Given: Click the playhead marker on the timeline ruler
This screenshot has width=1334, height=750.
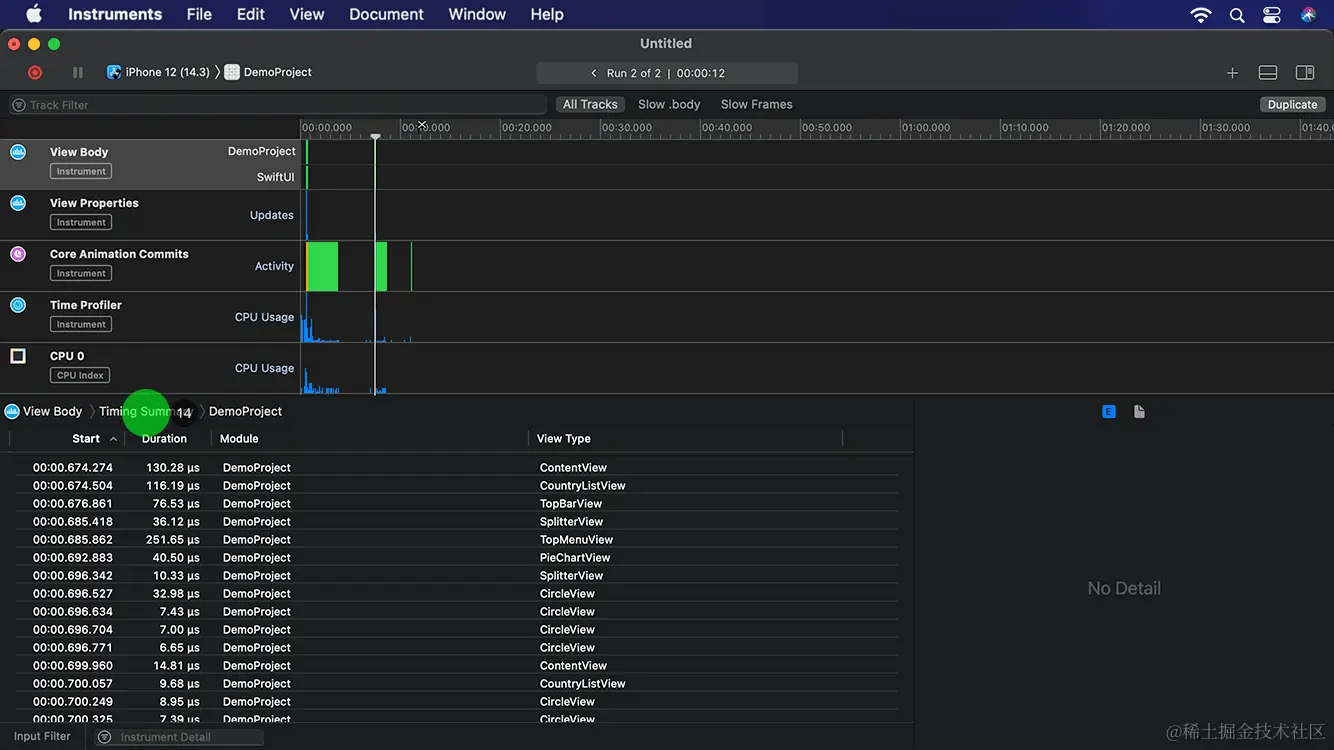Looking at the screenshot, I should tap(375, 136).
